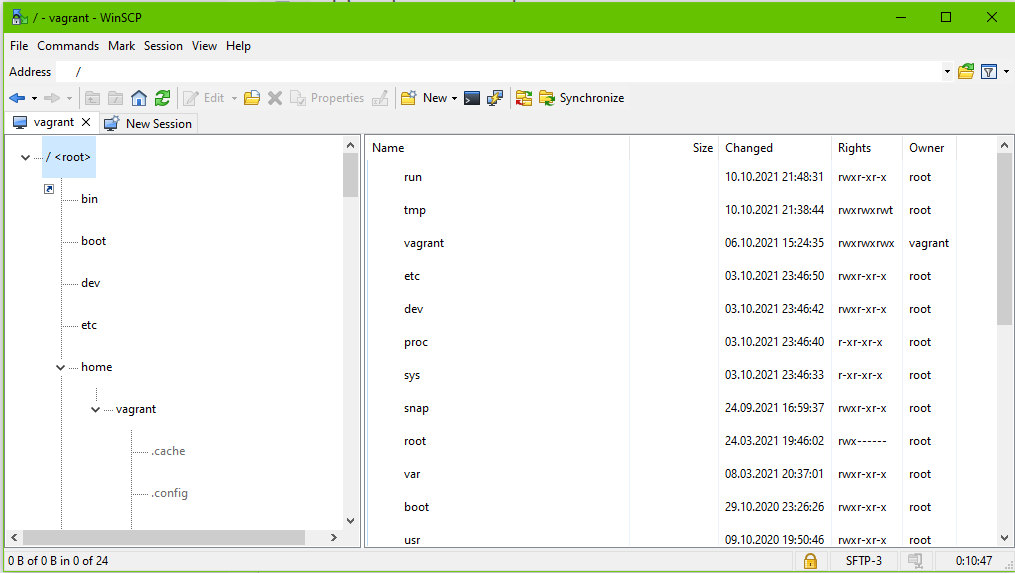The width and height of the screenshot is (1015, 573).
Task: Click the Refresh directory icon
Action: pyautogui.click(x=162, y=98)
